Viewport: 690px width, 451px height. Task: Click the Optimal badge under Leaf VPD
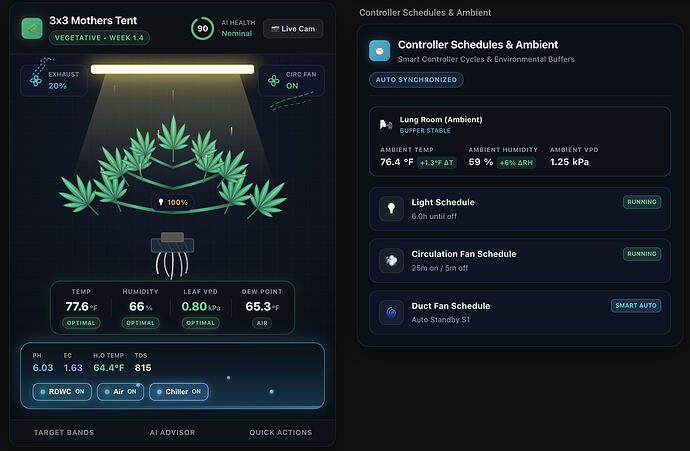(201, 323)
